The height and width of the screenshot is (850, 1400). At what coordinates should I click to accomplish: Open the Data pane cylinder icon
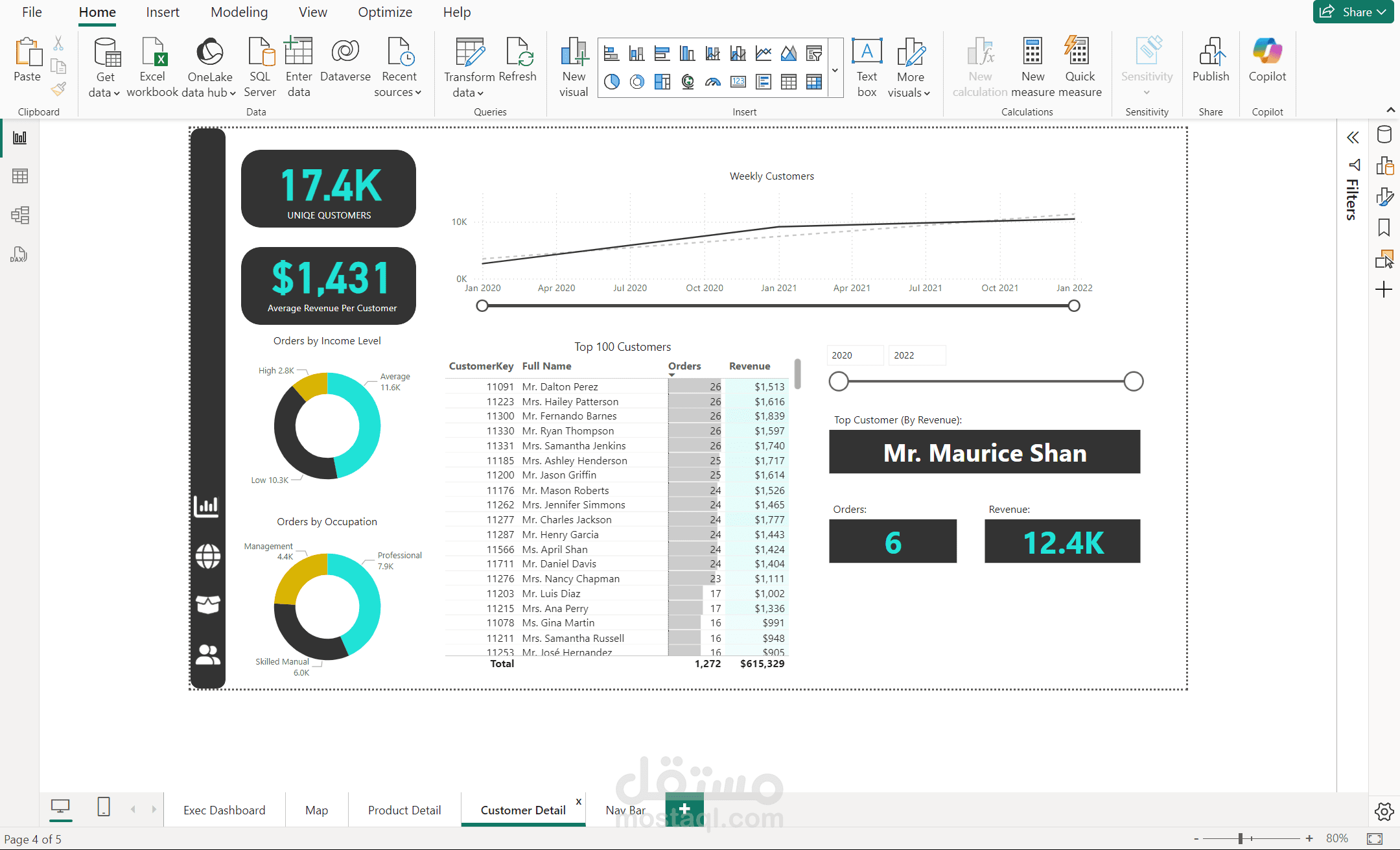coord(1384,135)
